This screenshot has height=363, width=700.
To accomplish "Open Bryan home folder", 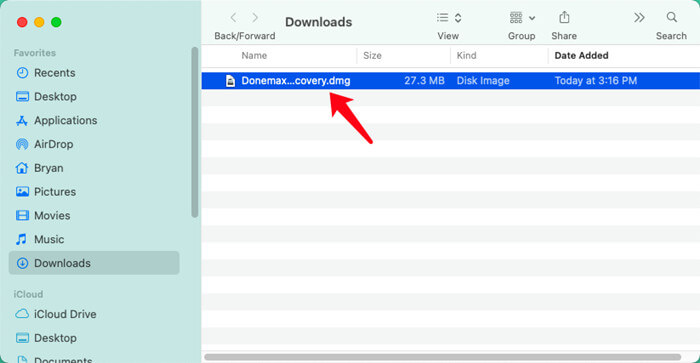I will (49, 168).
